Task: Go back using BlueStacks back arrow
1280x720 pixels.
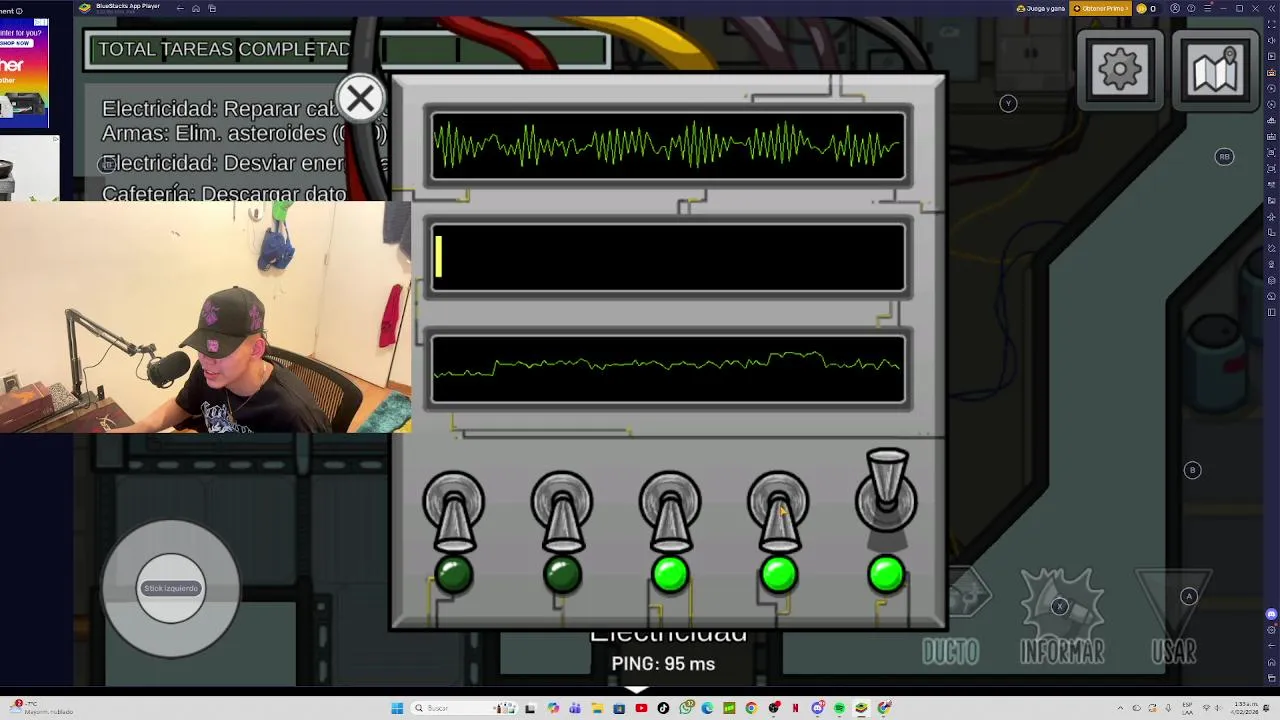Action: click(x=180, y=8)
